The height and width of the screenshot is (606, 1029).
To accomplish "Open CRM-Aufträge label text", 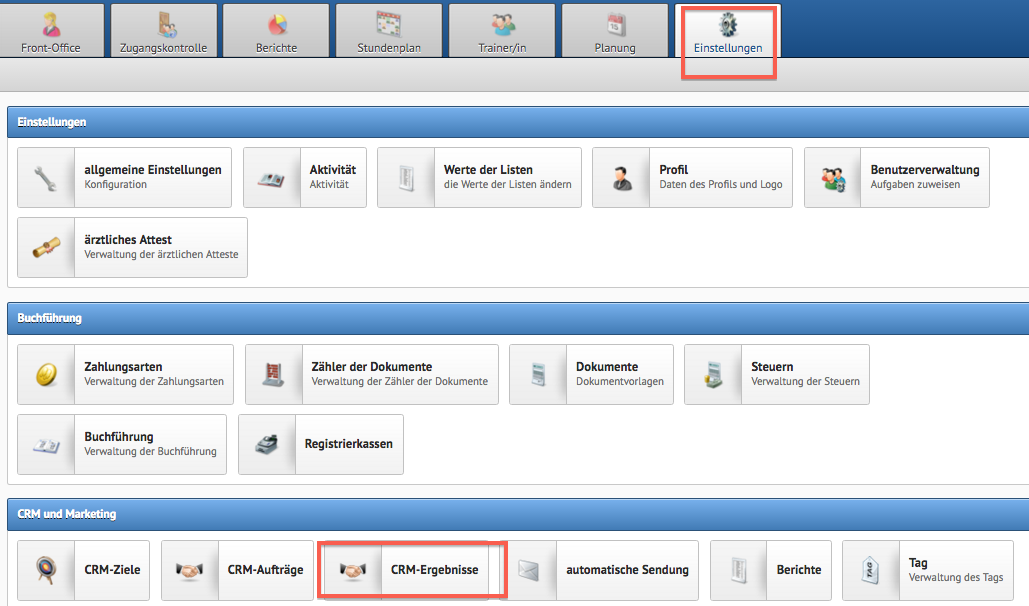I will tap(265, 570).
